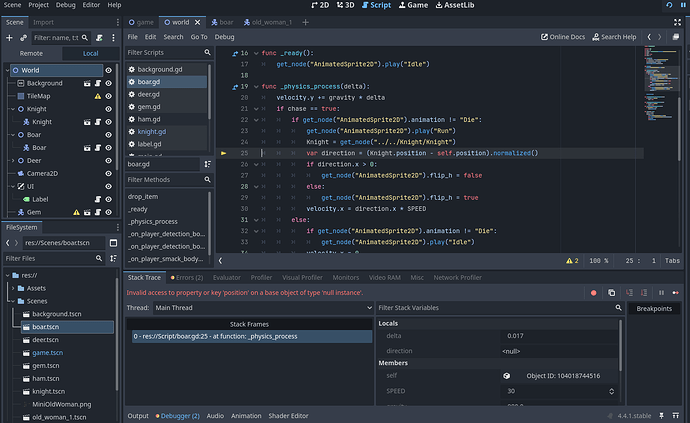Open Project menu
The width and height of the screenshot is (690, 423).
[x=38, y=5]
